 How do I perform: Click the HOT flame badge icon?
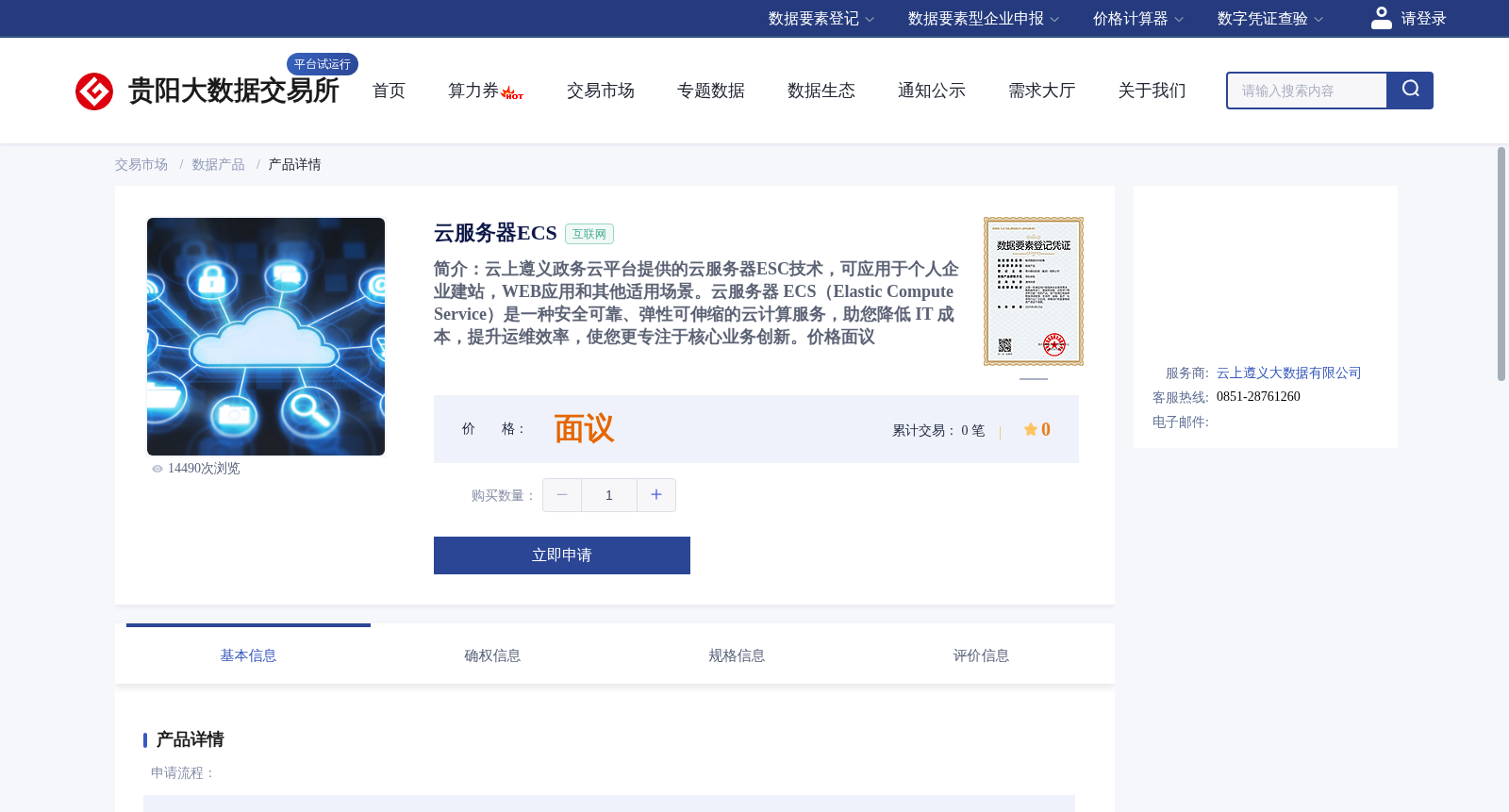512,92
